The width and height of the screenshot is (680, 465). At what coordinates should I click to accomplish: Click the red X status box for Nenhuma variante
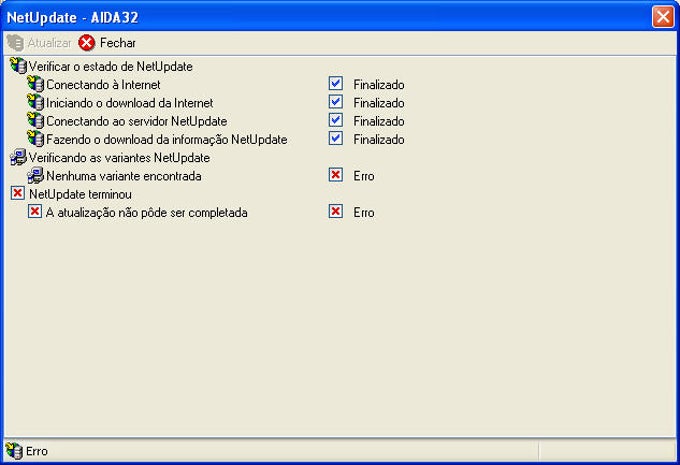coord(336,175)
